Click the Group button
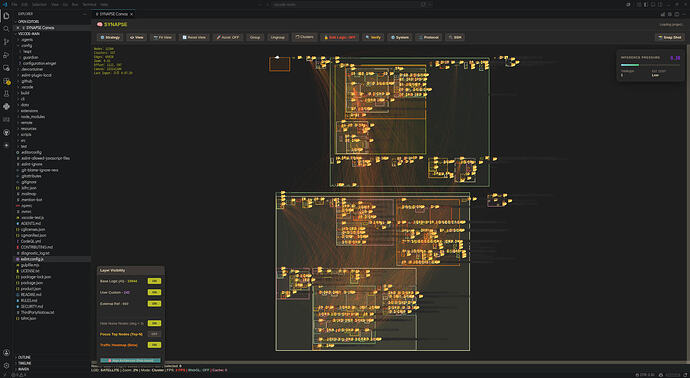 pyautogui.click(x=255, y=37)
